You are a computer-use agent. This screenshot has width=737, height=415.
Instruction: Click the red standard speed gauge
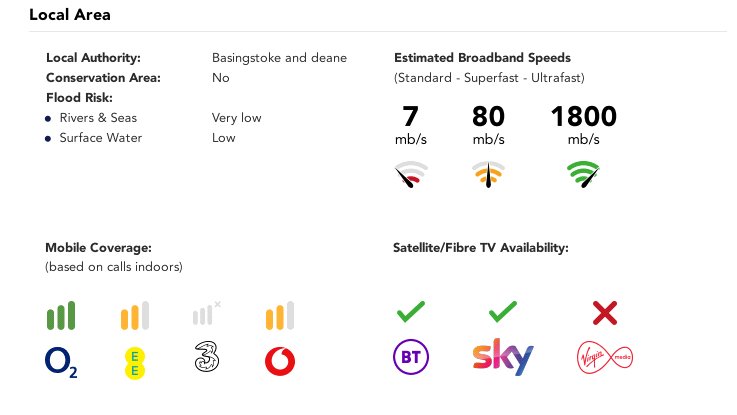coord(411,174)
